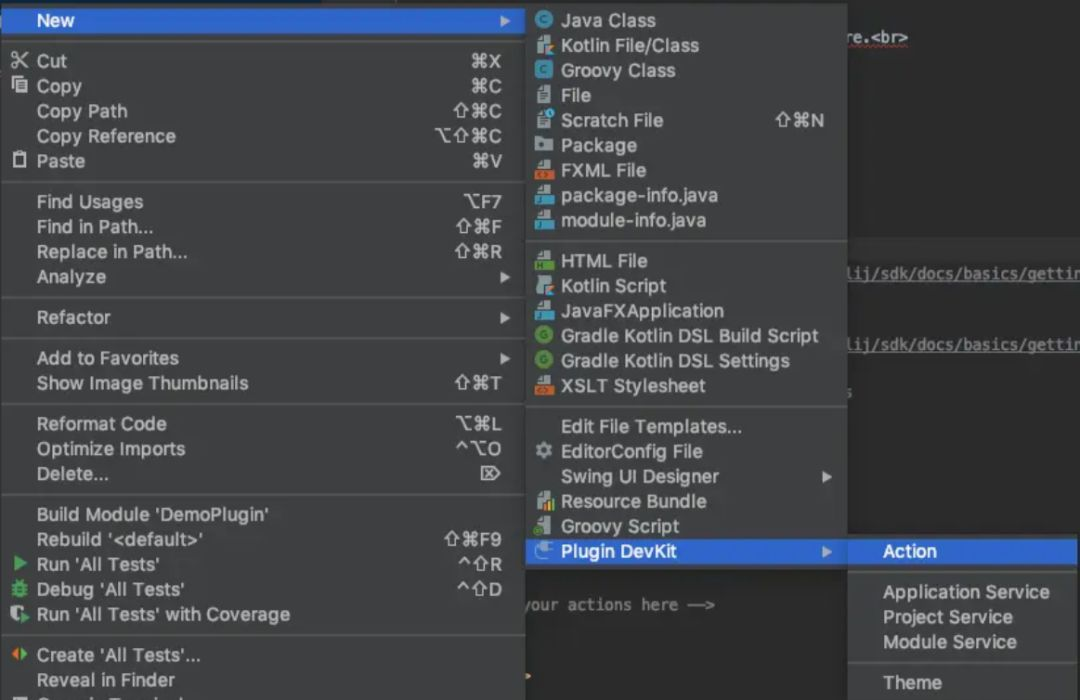This screenshot has width=1080, height=700.
Task: Click the Groovy Class icon
Action: (544, 70)
